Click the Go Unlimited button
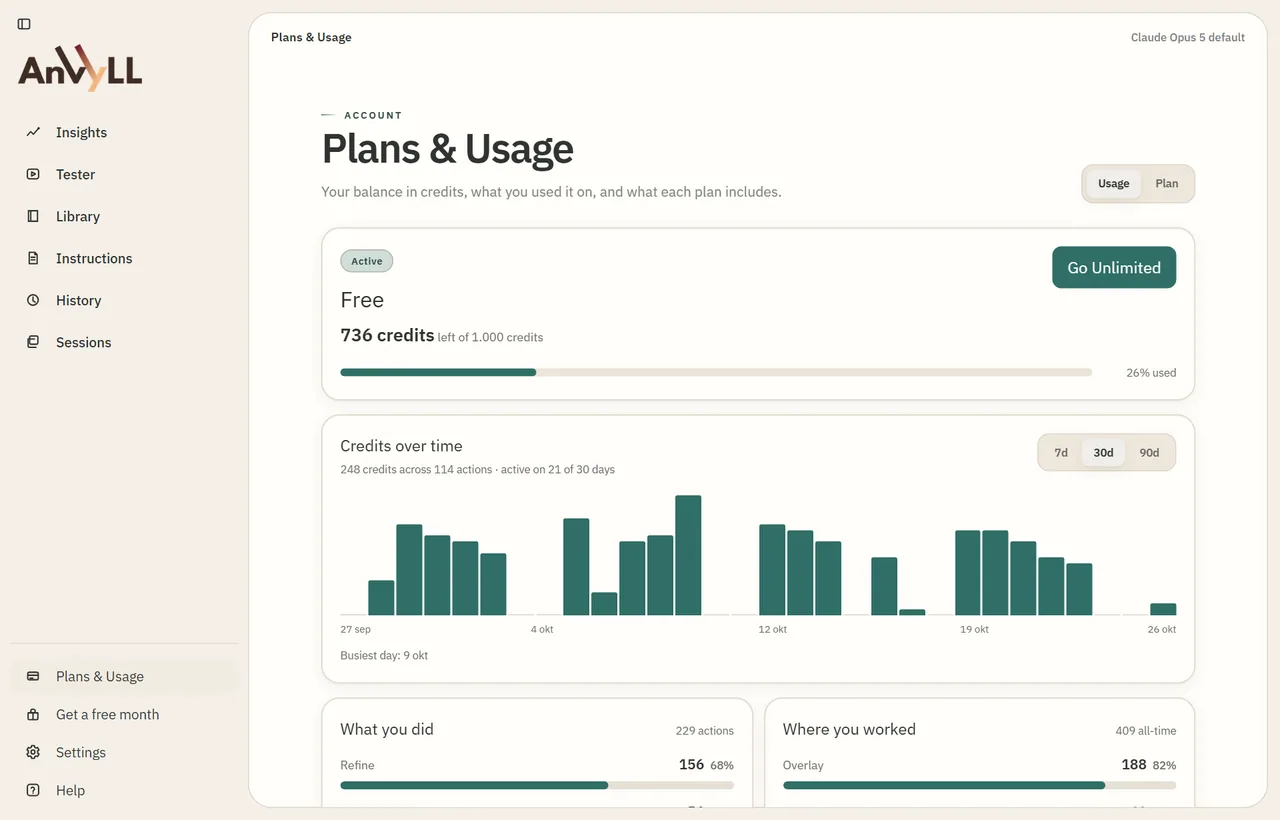 [x=1114, y=268]
